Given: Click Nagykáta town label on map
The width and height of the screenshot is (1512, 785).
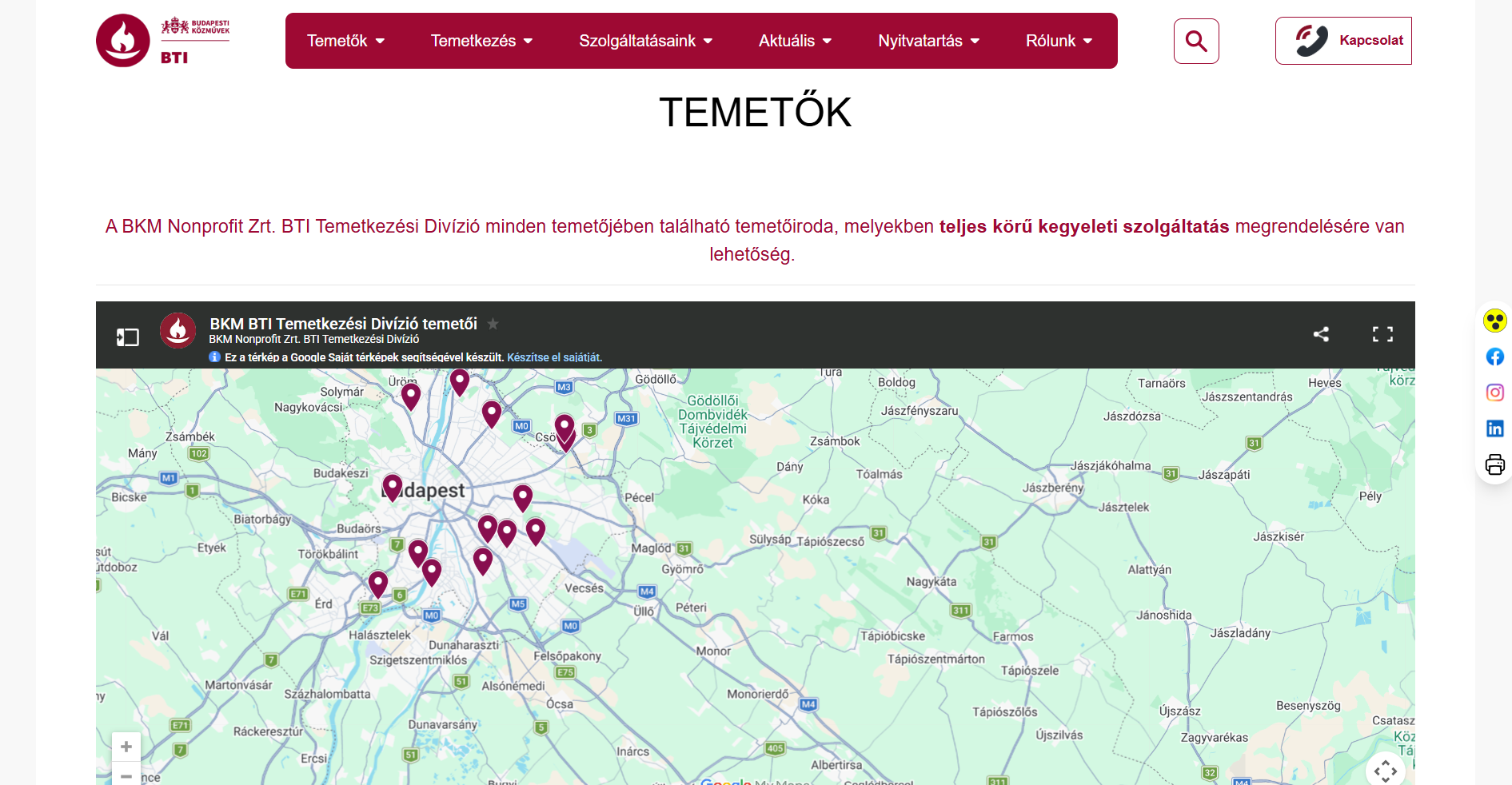Looking at the screenshot, I should coord(932,582).
